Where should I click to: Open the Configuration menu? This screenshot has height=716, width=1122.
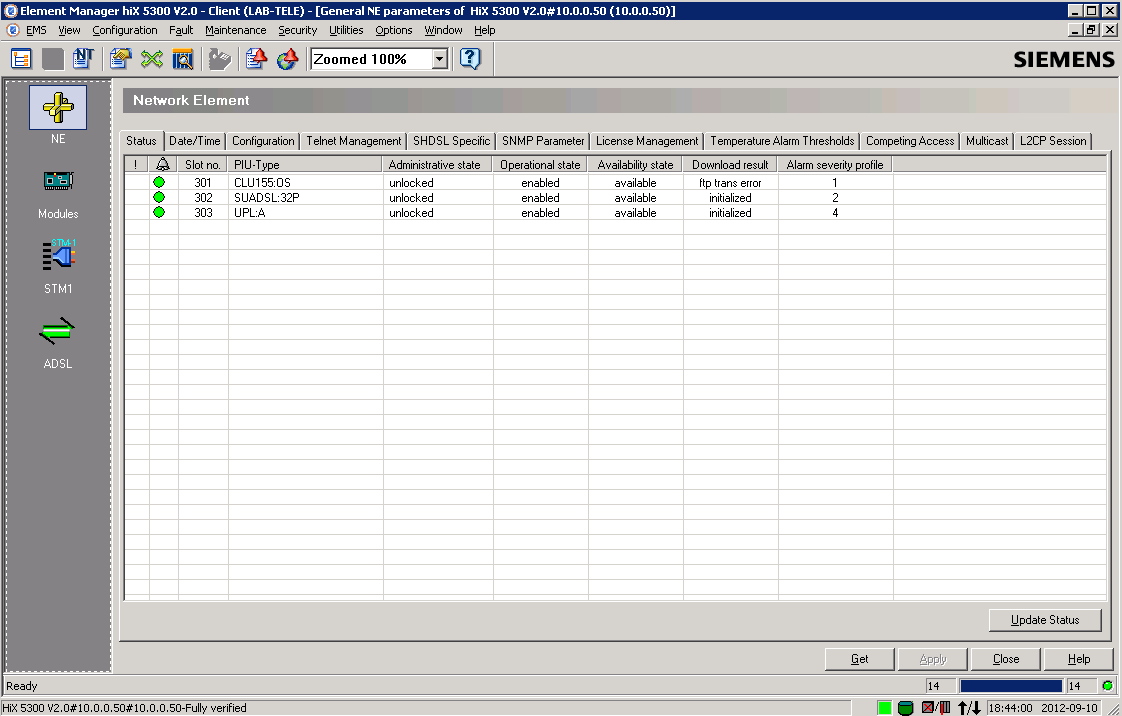coord(125,30)
